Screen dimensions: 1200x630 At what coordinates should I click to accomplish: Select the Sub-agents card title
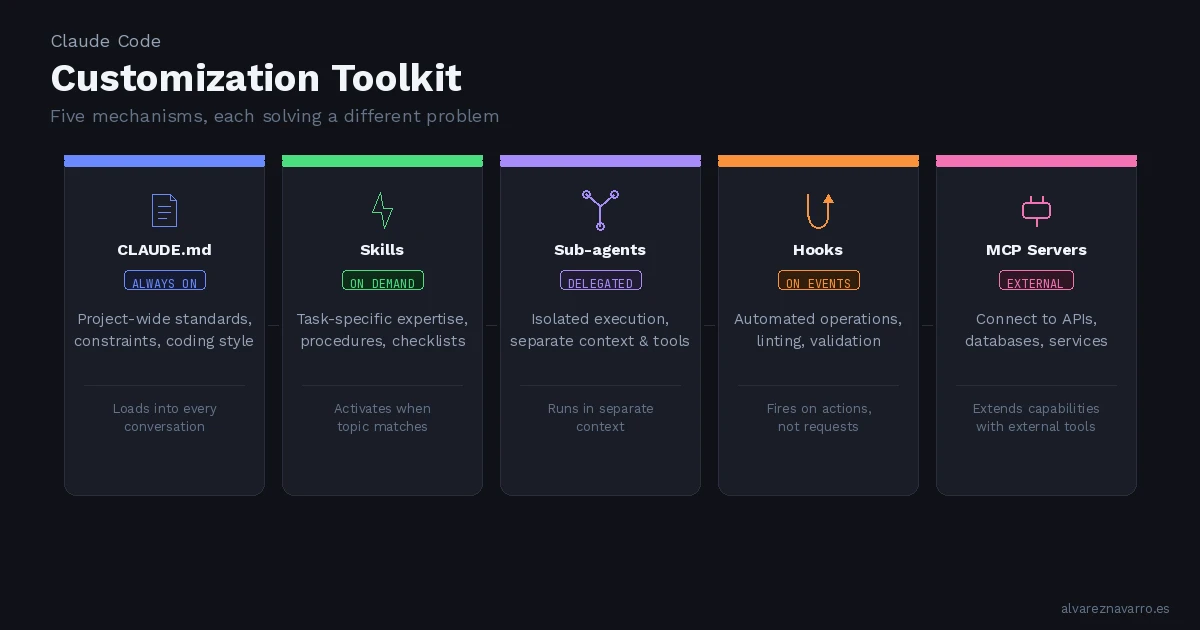point(600,250)
